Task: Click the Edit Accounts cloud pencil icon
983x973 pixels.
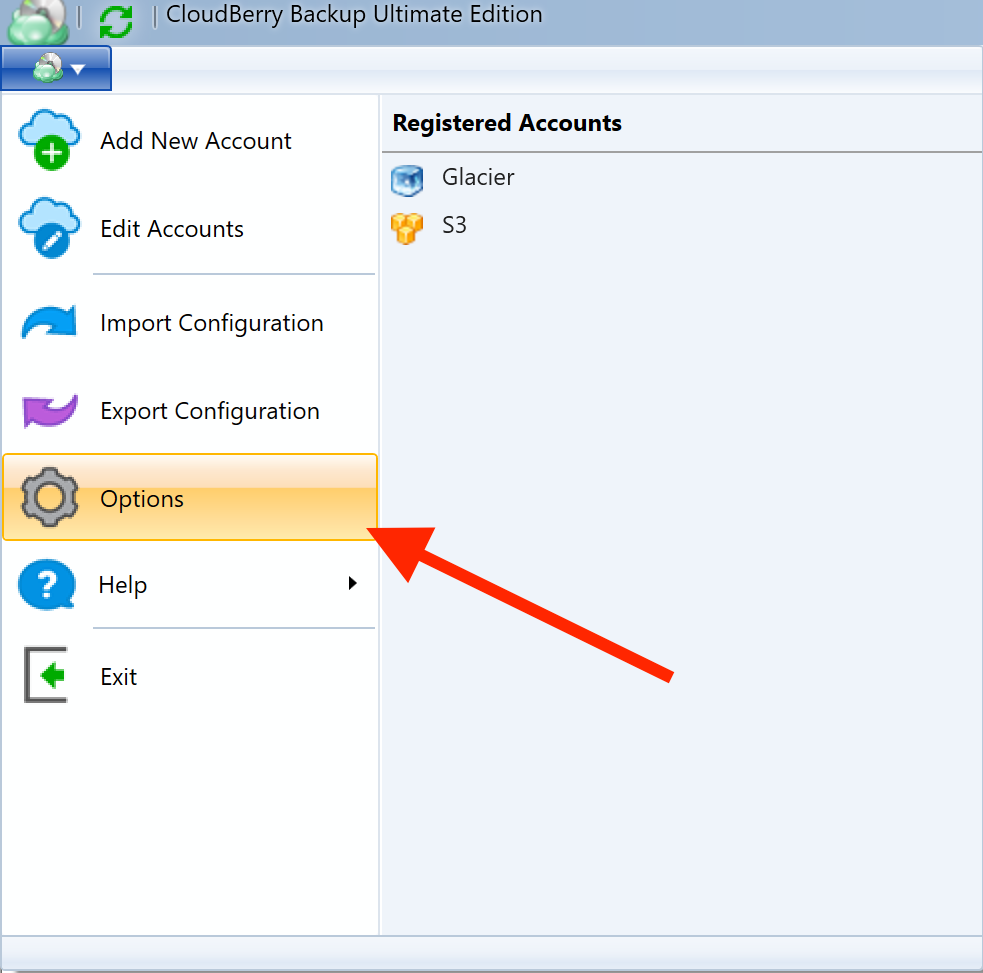Action: tap(50, 228)
